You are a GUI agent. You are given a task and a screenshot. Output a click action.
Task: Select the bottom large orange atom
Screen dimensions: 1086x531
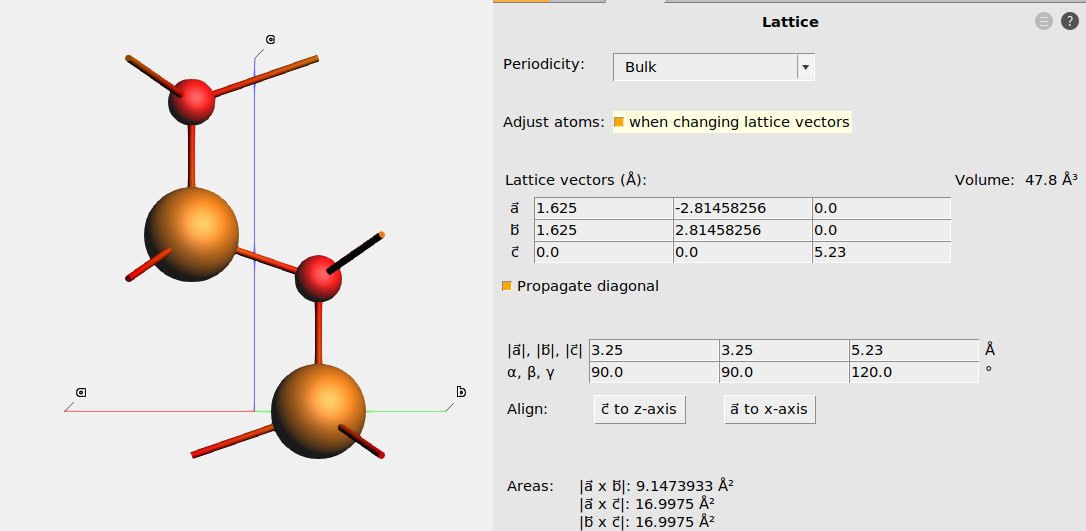[x=317, y=409]
